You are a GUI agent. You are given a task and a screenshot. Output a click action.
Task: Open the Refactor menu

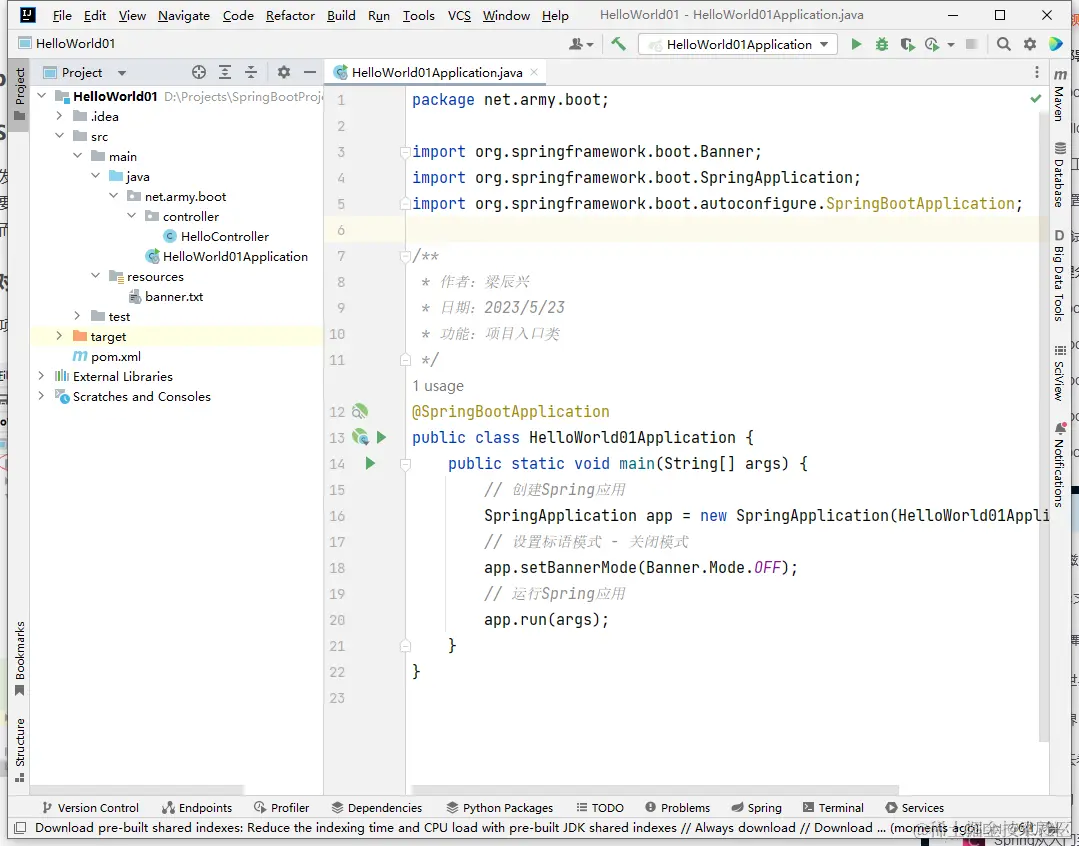290,15
